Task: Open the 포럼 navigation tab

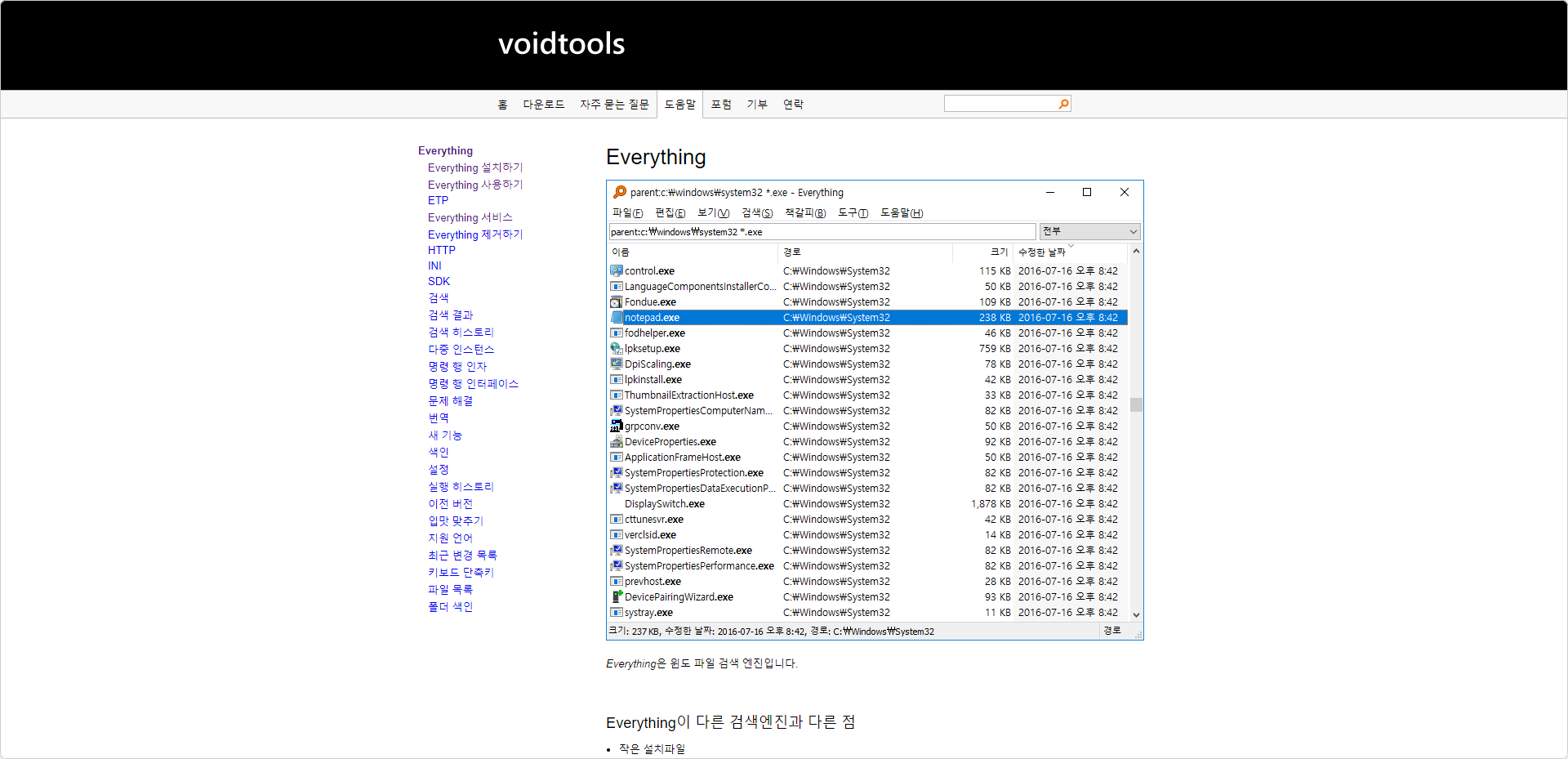Action: pyautogui.click(x=721, y=105)
